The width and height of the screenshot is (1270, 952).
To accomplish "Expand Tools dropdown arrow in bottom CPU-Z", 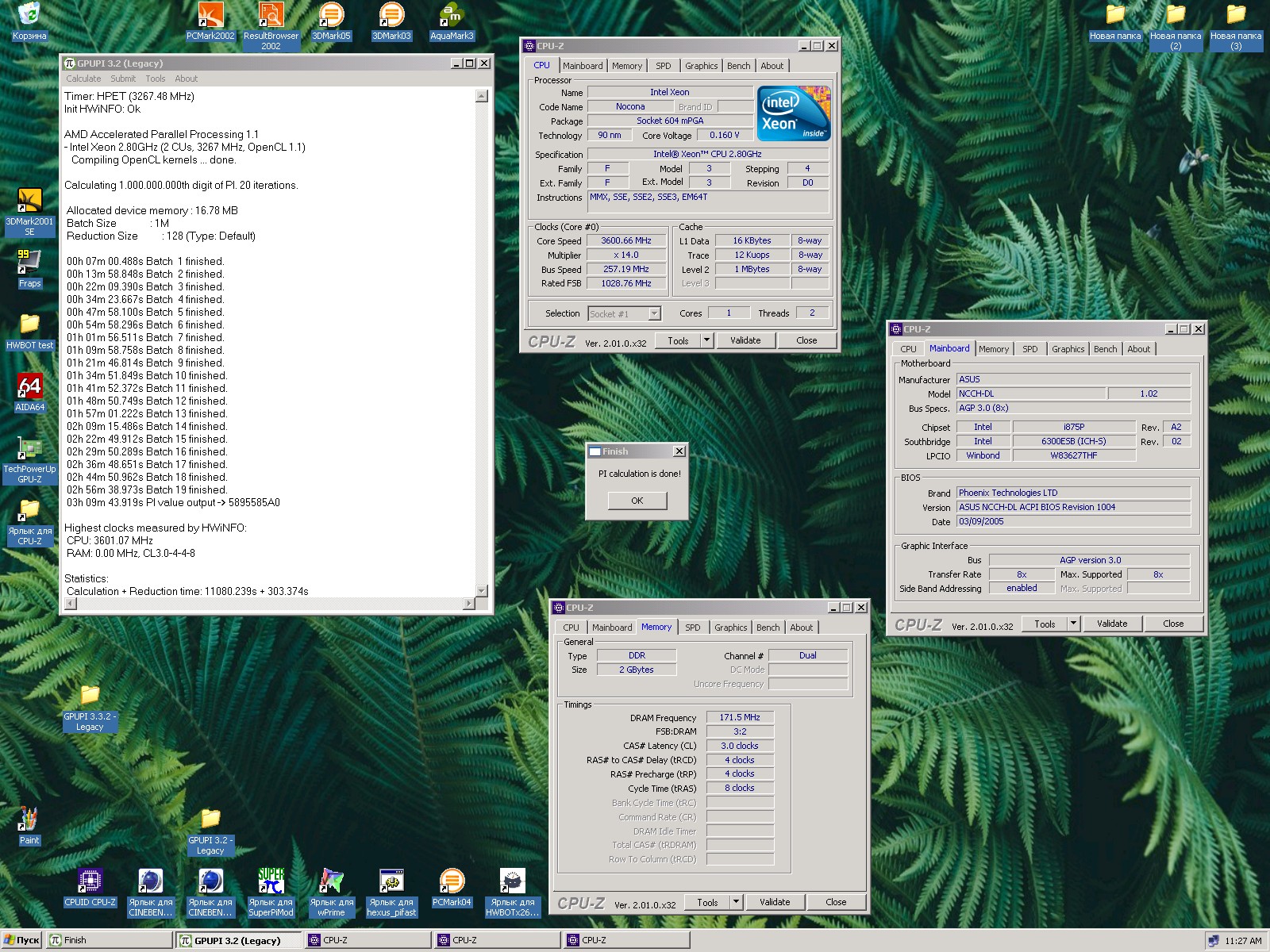I will pos(736,902).
